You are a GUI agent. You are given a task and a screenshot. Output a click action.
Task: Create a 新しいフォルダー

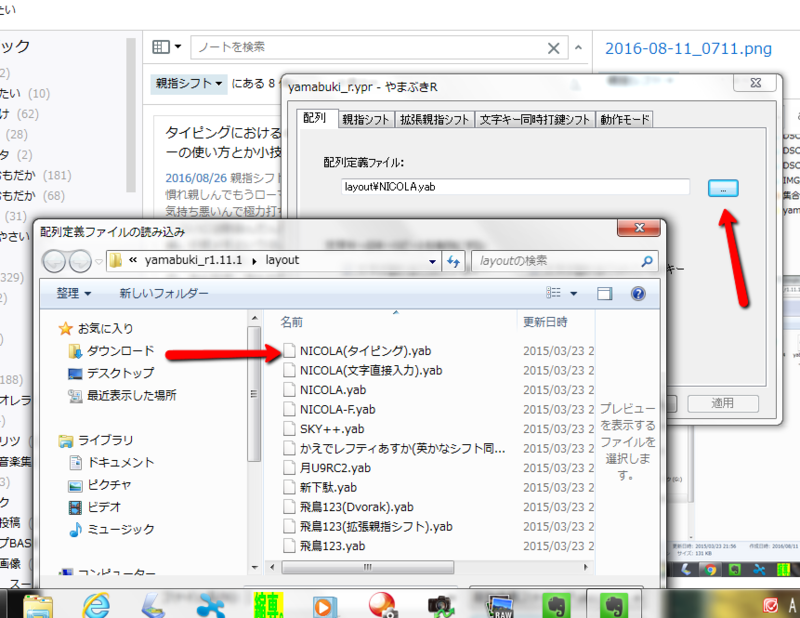point(164,293)
